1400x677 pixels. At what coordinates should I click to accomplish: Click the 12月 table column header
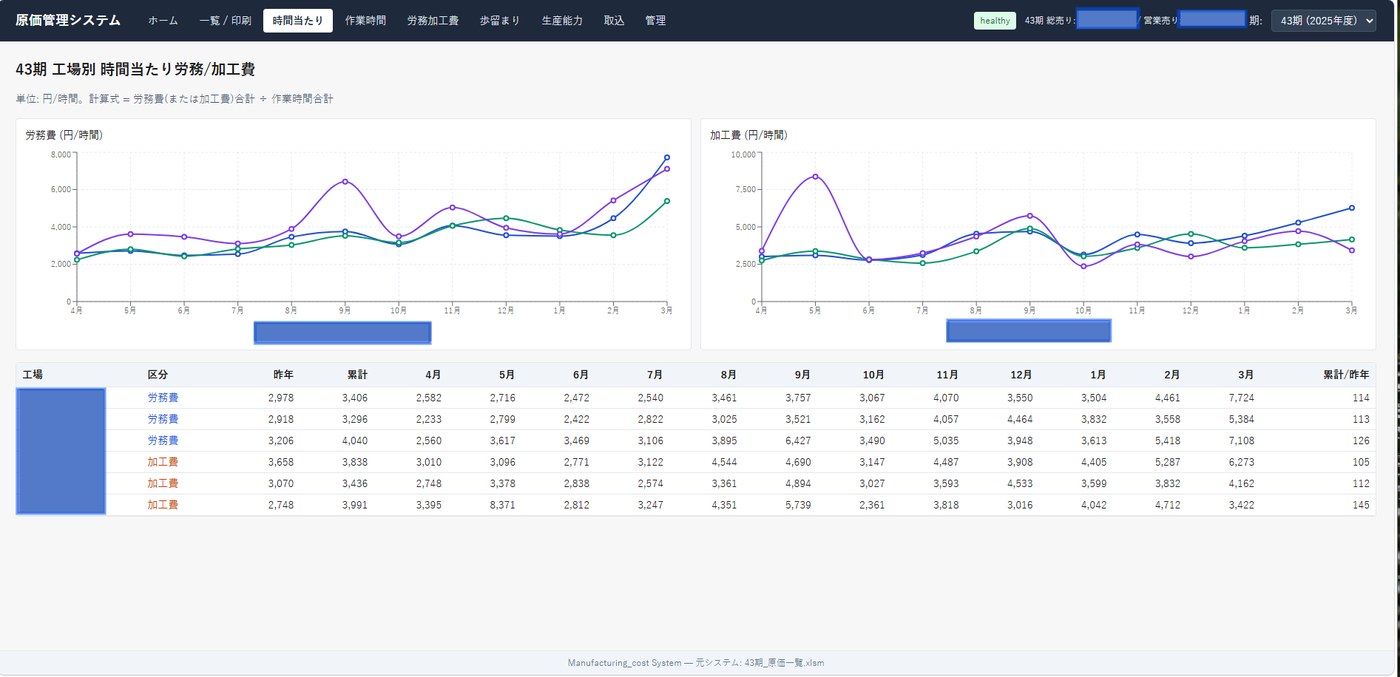pos(1021,375)
